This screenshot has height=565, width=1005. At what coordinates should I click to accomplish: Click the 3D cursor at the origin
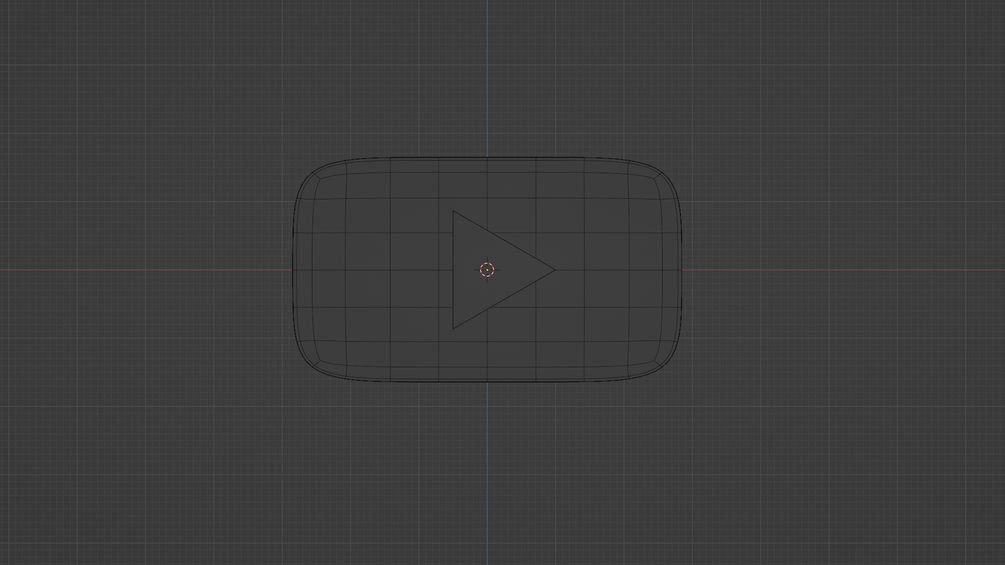tap(487, 270)
